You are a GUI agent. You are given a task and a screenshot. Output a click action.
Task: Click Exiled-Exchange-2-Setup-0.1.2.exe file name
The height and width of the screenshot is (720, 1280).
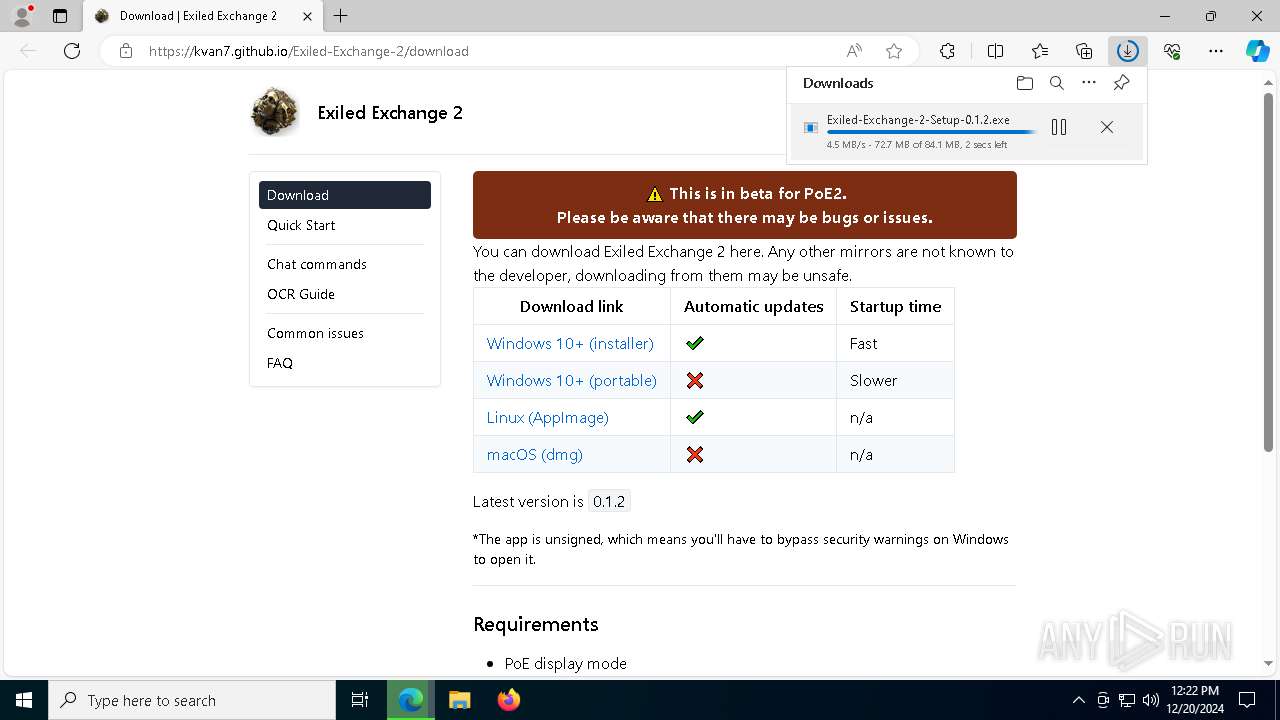point(918,119)
